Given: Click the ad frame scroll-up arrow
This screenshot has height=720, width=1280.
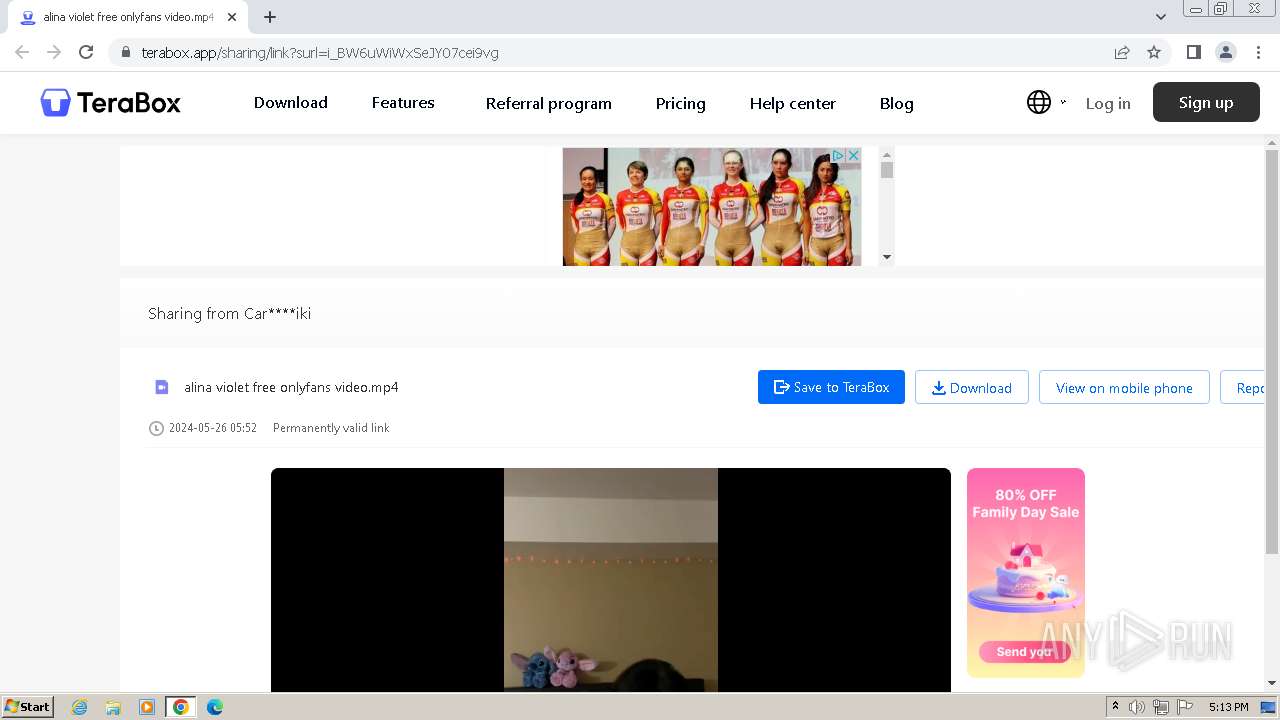Looking at the screenshot, I should [x=886, y=155].
